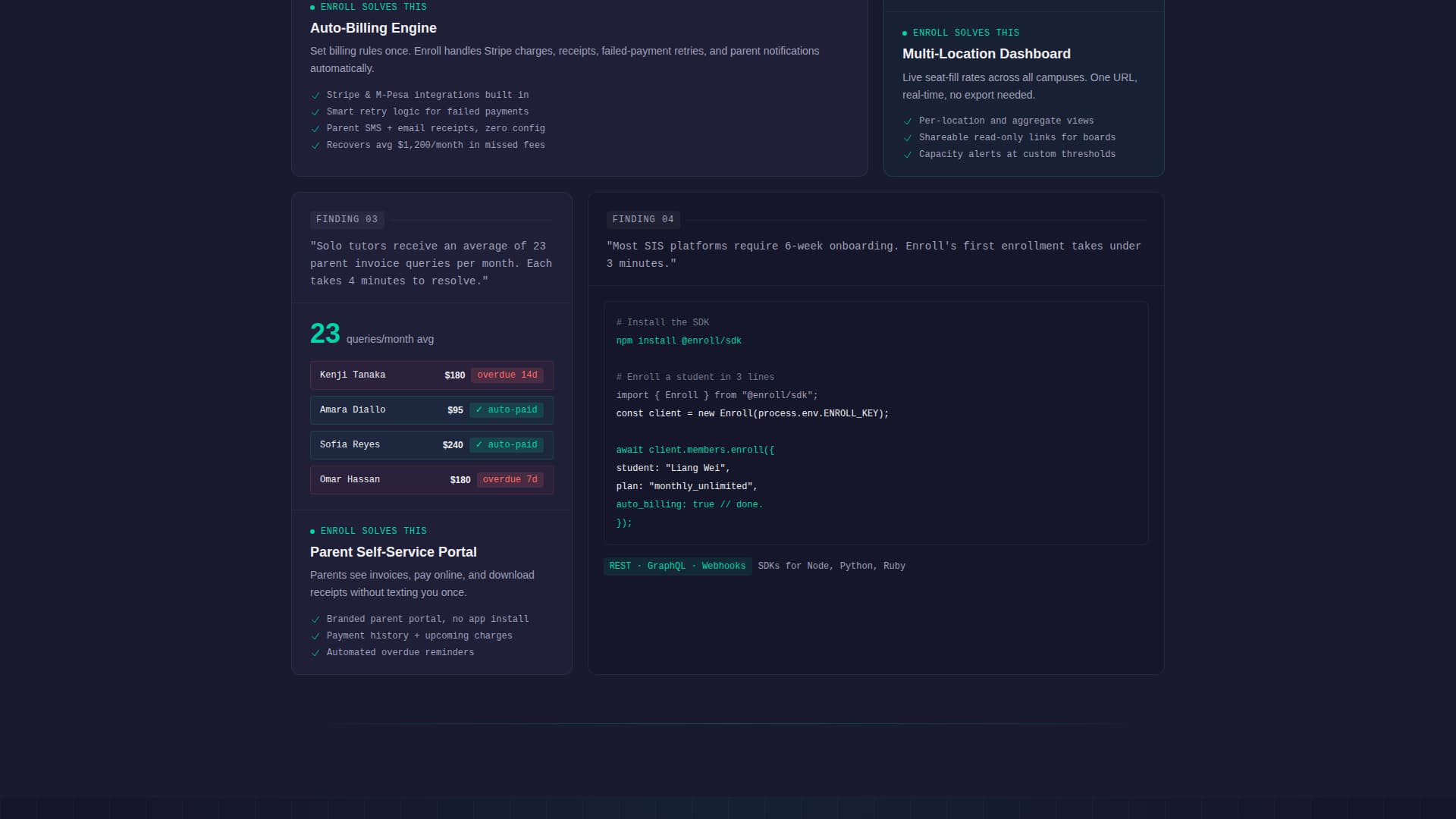This screenshot has height=819, width=1456.
Task: Click checkmark beside Shareable read-only links
Action: [x=908, y=138]
